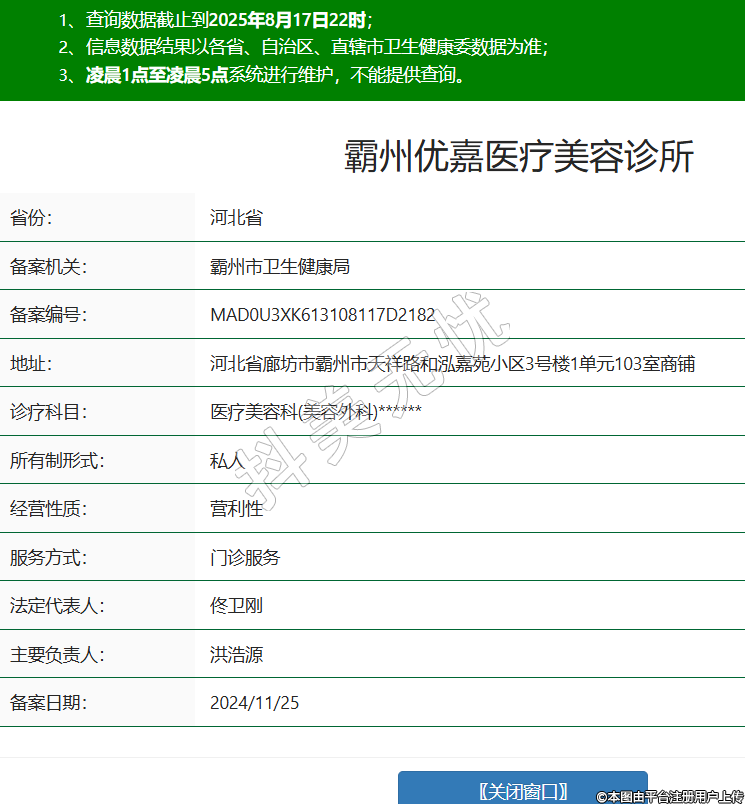Click the 关闭窗口 button
The width and height of the screenshot is (745, 804).
[522, 790]
